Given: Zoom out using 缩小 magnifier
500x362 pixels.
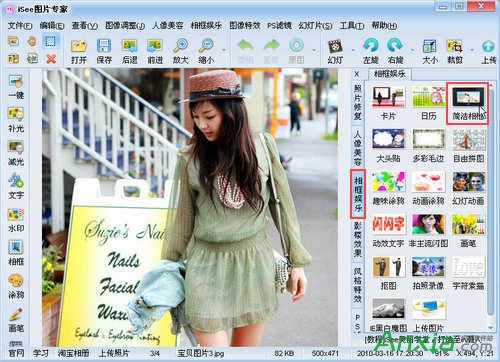Looking at the screenshot, I should [x=206, y=51].
